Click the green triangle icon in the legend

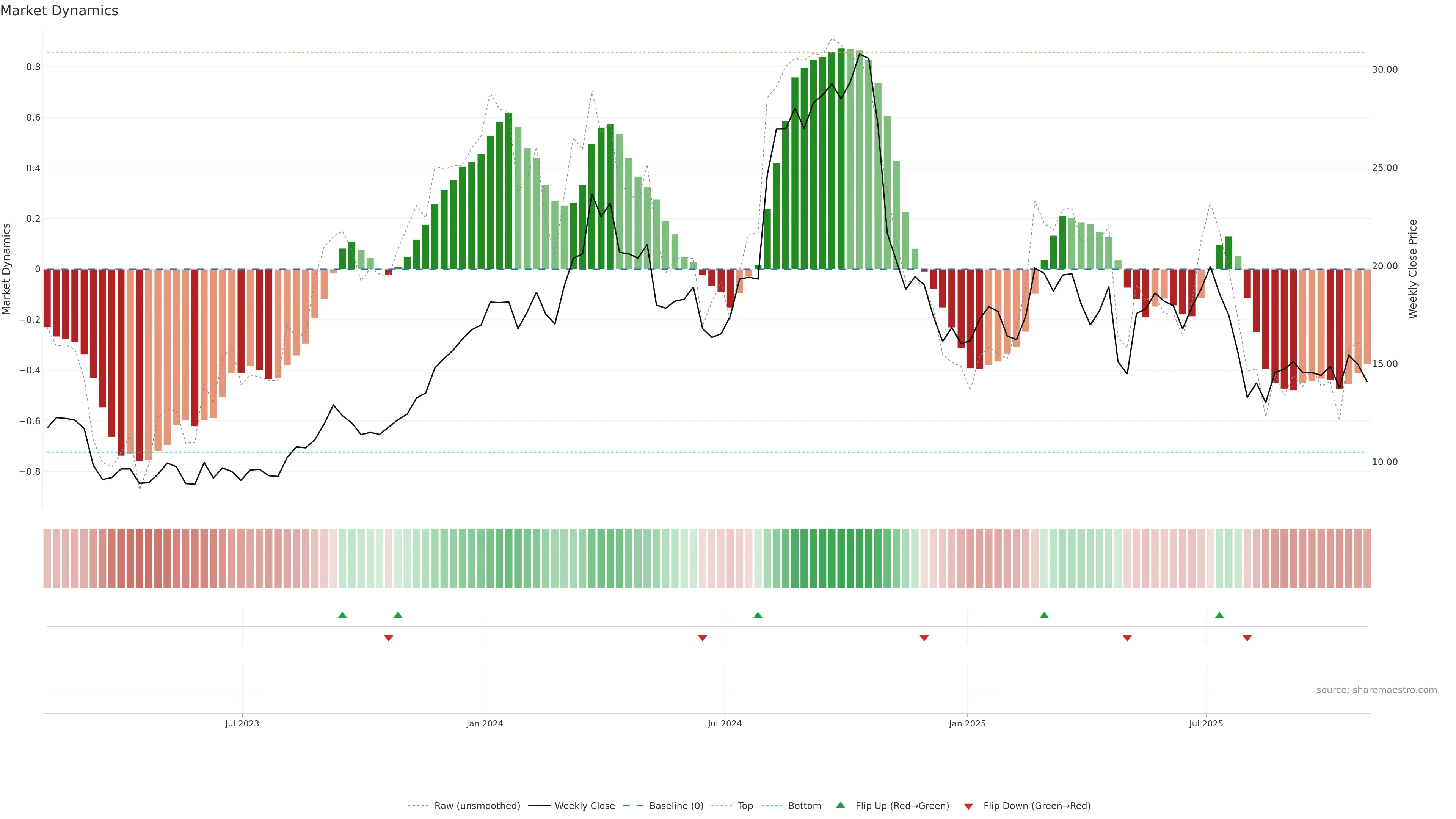(x=841, y=805)
